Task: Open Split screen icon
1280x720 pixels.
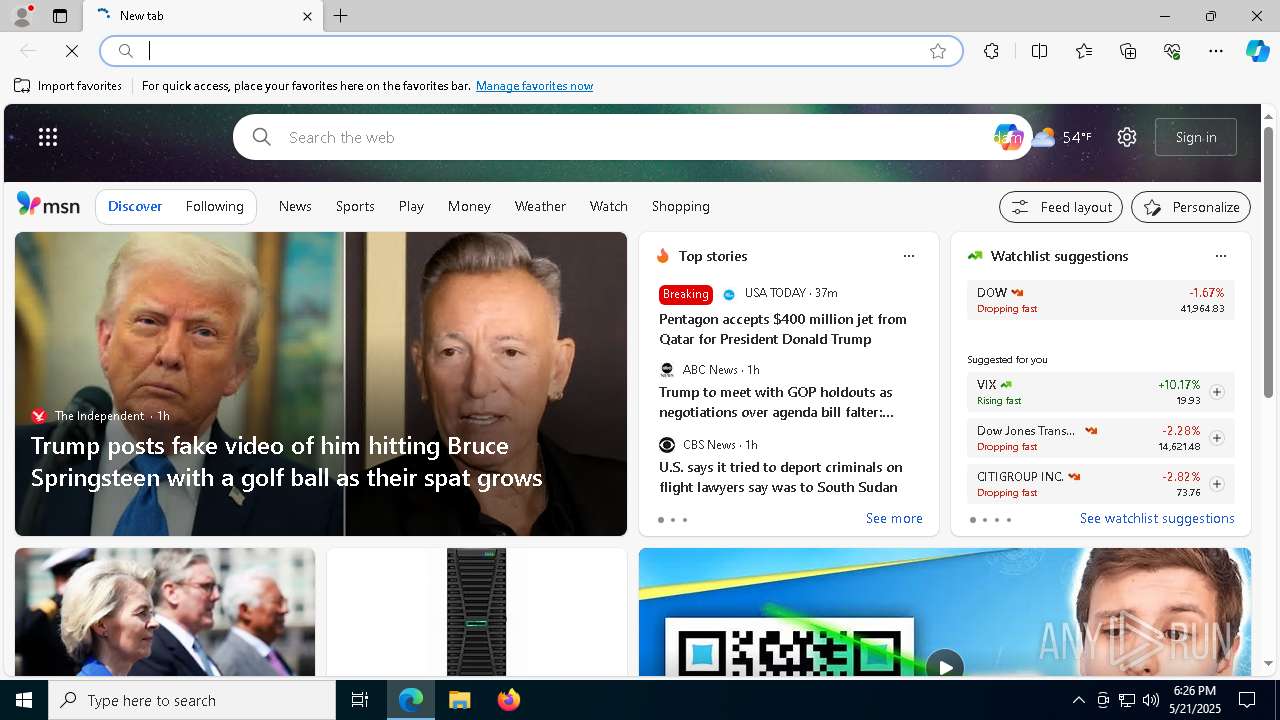Action: (x=1039, y=51)
